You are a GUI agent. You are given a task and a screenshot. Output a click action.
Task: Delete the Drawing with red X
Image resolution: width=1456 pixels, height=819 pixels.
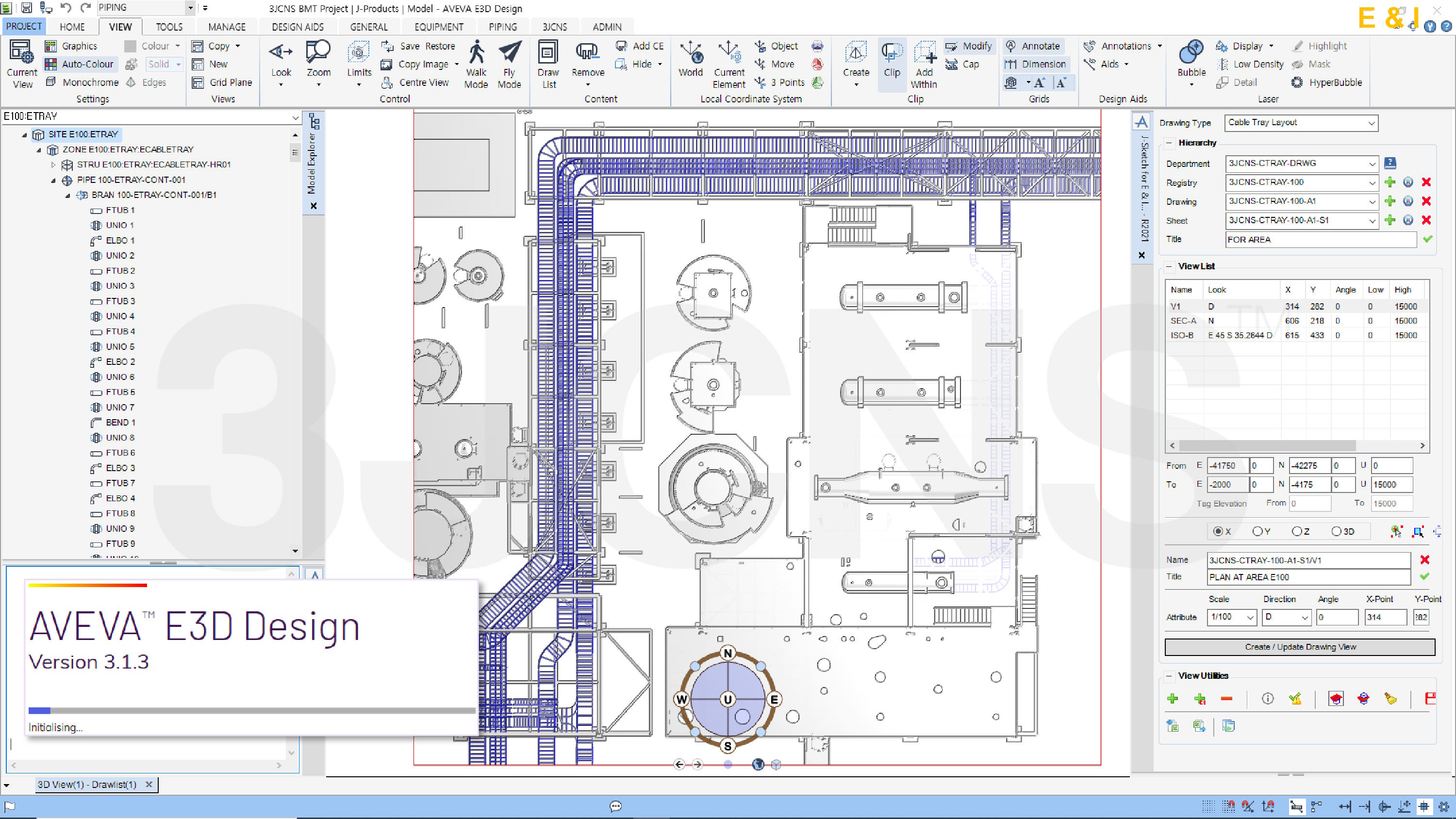click(x=1426, y=201)
